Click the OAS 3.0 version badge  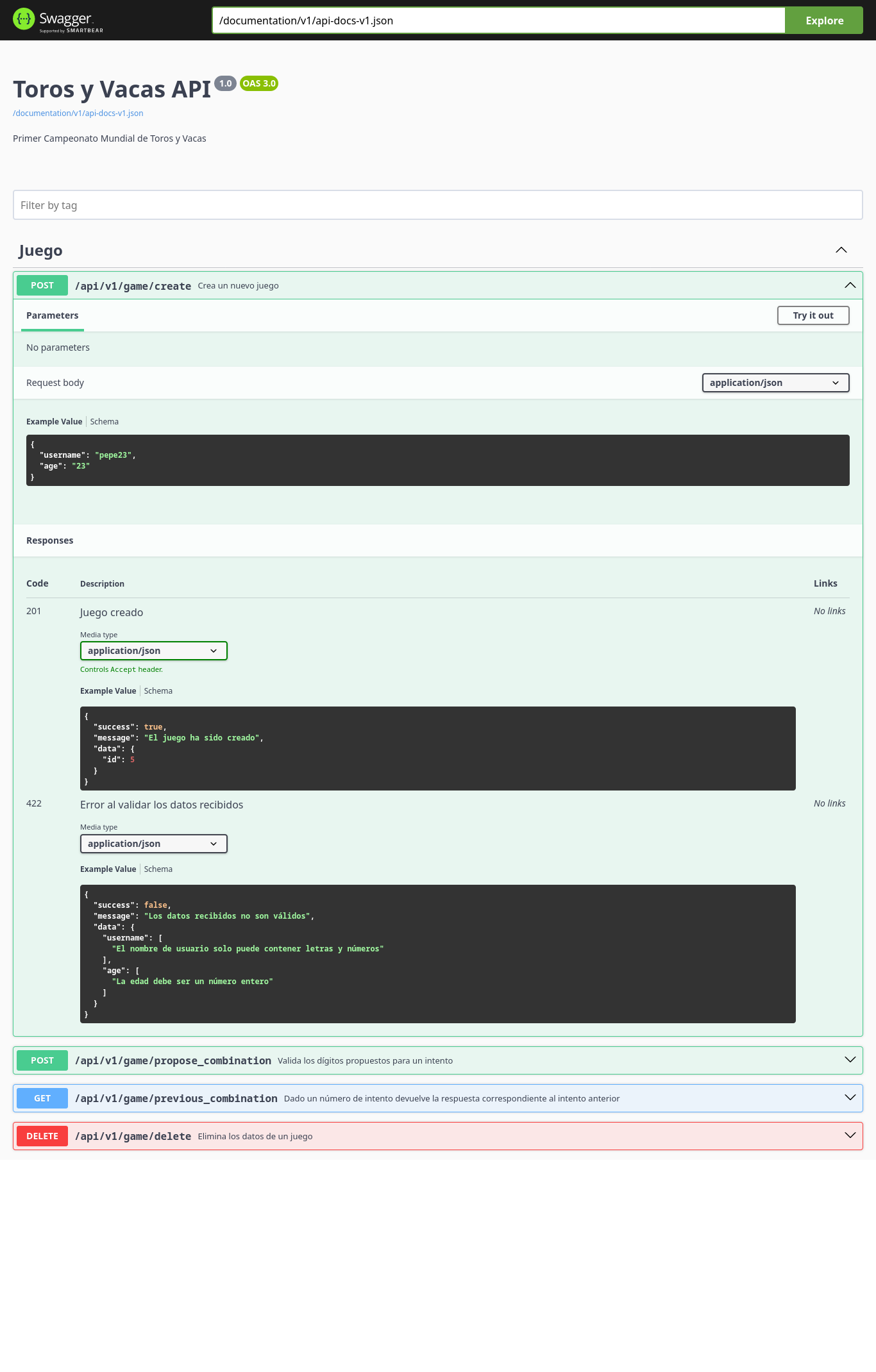[x=258, y=83]
